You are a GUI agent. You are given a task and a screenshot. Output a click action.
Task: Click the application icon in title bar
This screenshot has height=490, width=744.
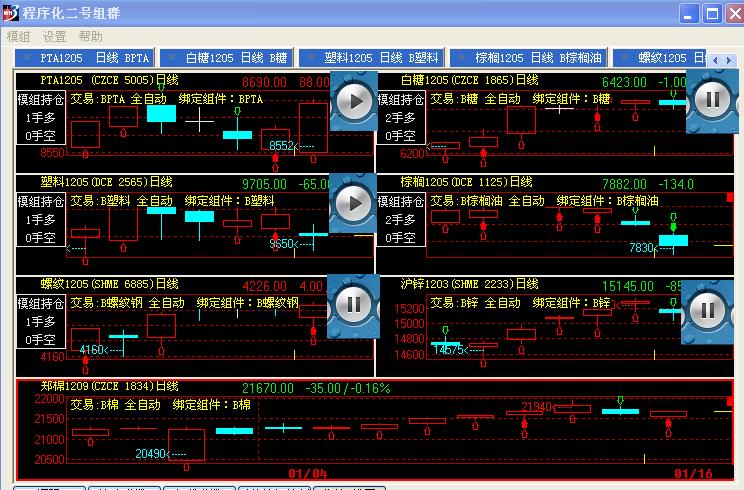(11, 13)
